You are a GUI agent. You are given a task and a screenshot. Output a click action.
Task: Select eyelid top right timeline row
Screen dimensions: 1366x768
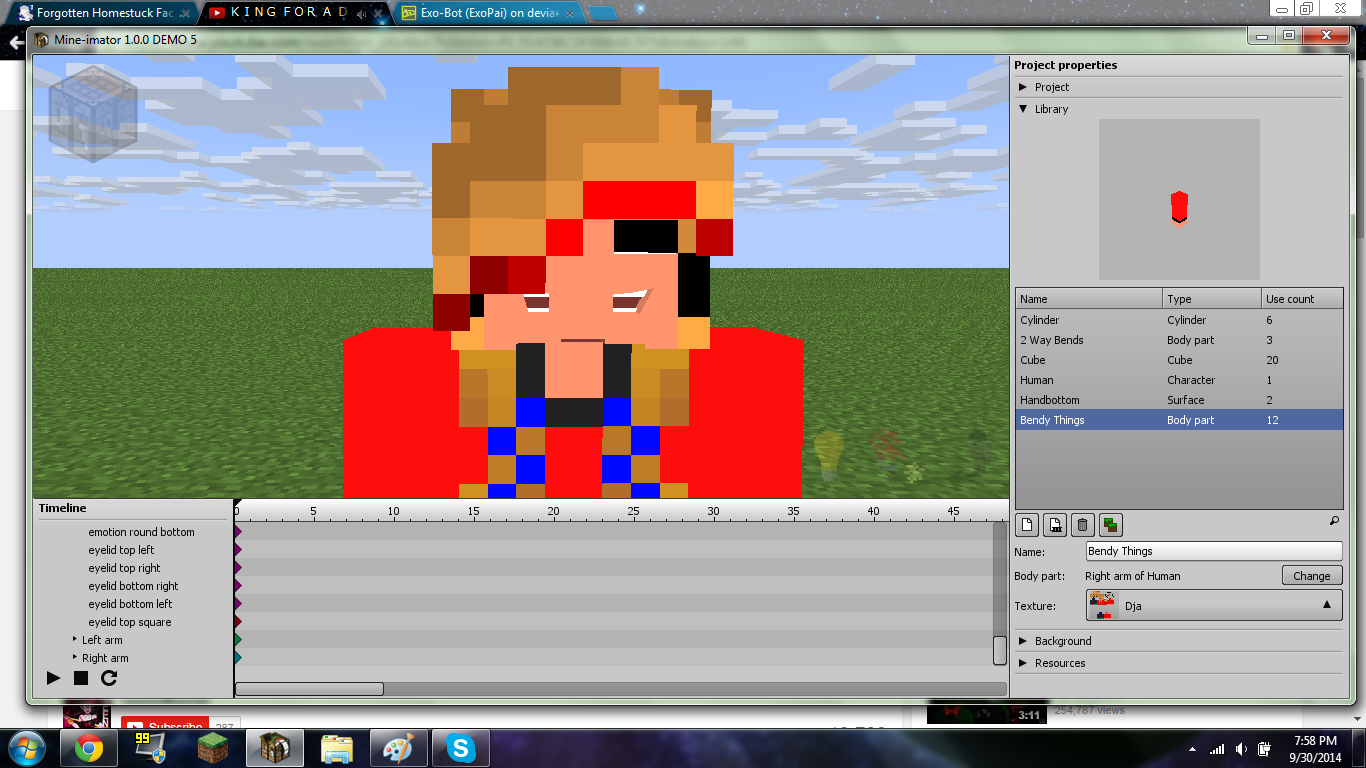[x=124, y=568]
